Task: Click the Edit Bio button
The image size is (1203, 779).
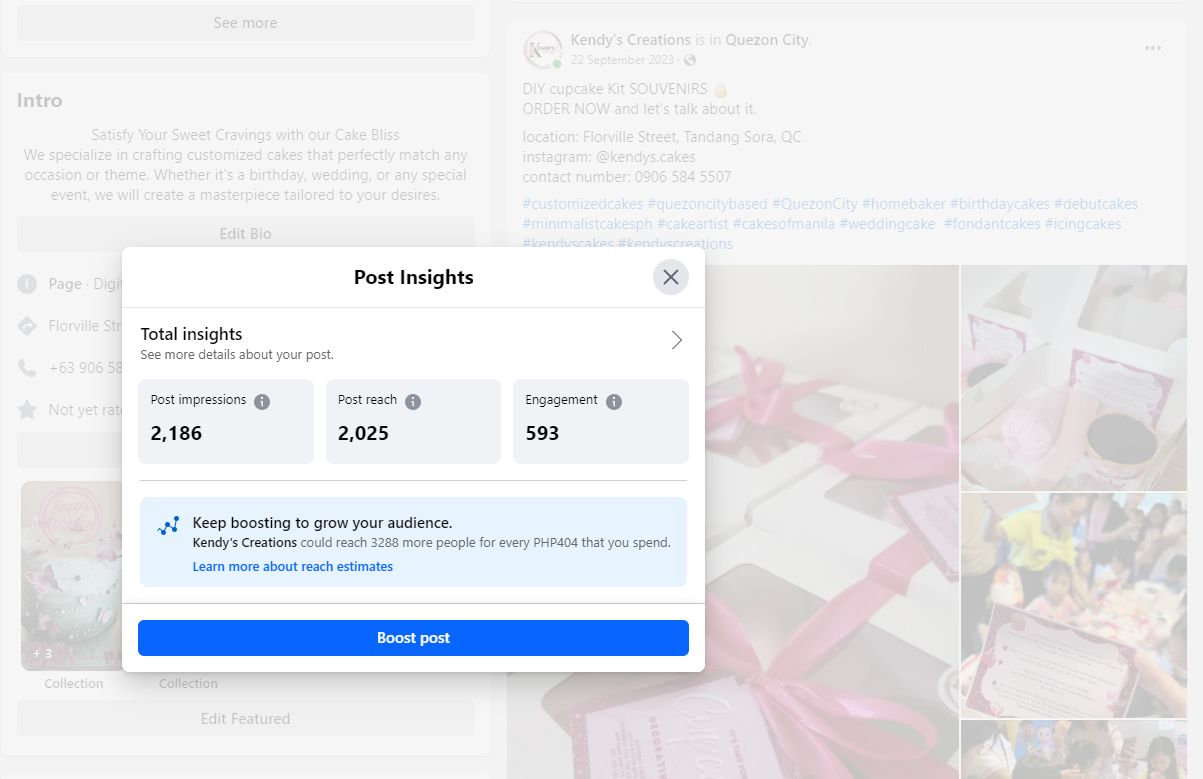Action: (x=245, y=234)
